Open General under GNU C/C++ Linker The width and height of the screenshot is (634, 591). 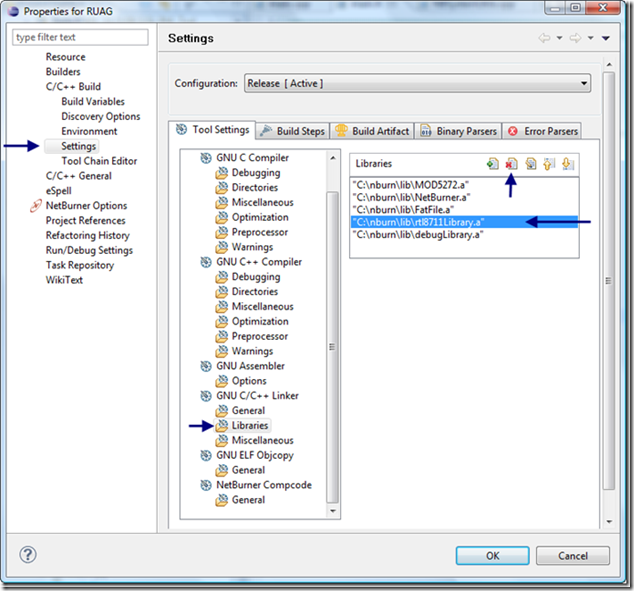(x=248, y=411)
